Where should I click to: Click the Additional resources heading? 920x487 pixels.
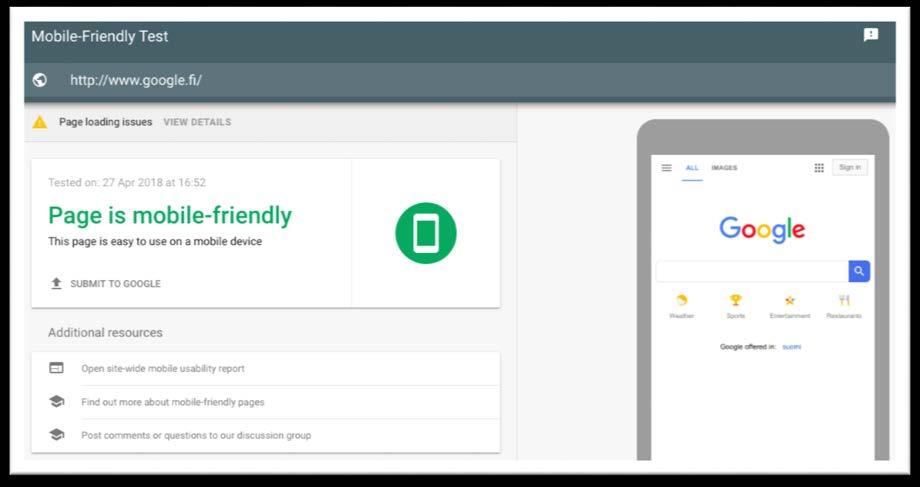105,332
